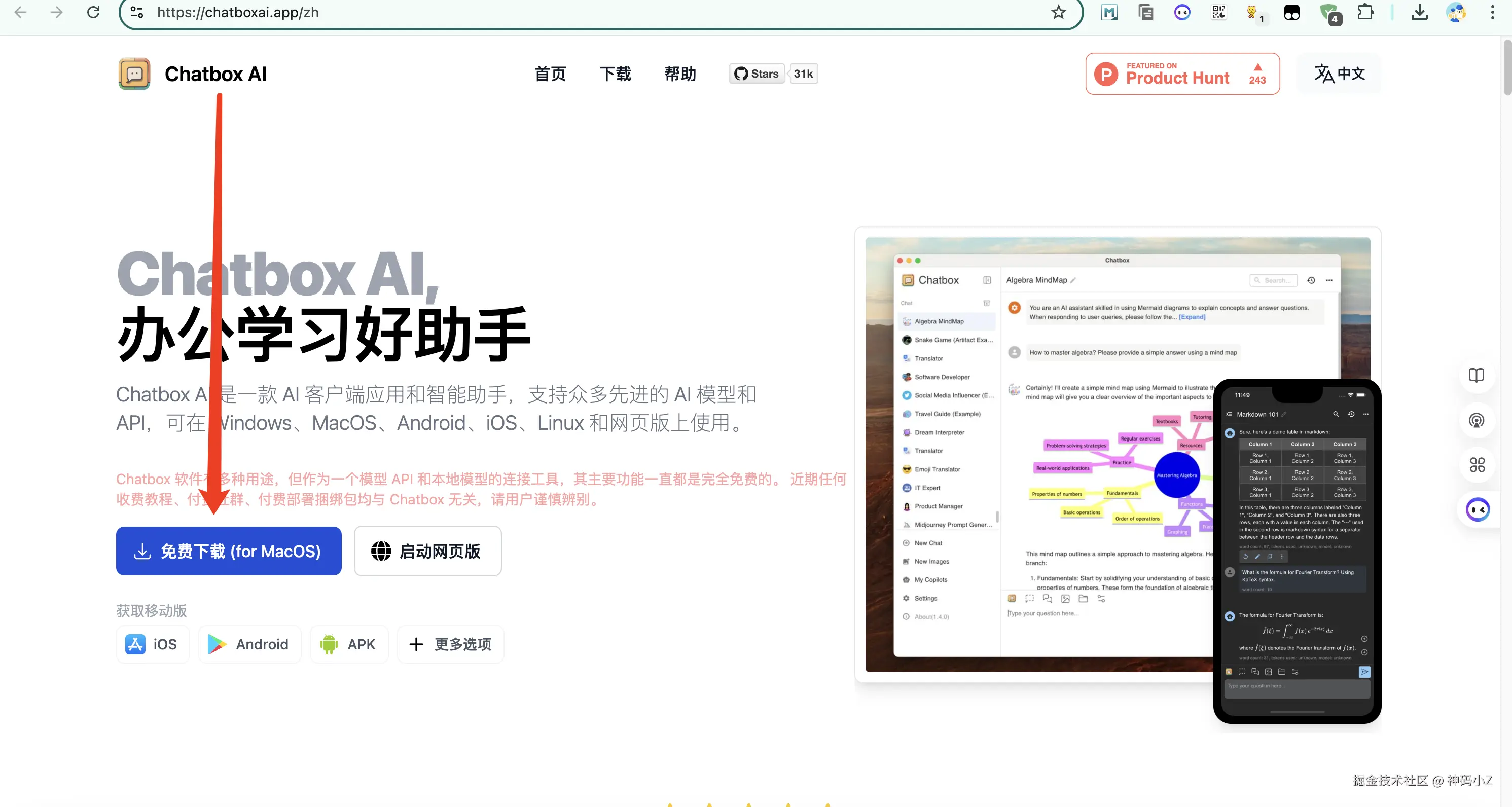
Task: Bookmark page with the star icon
Action: (x=1058, y=12)
